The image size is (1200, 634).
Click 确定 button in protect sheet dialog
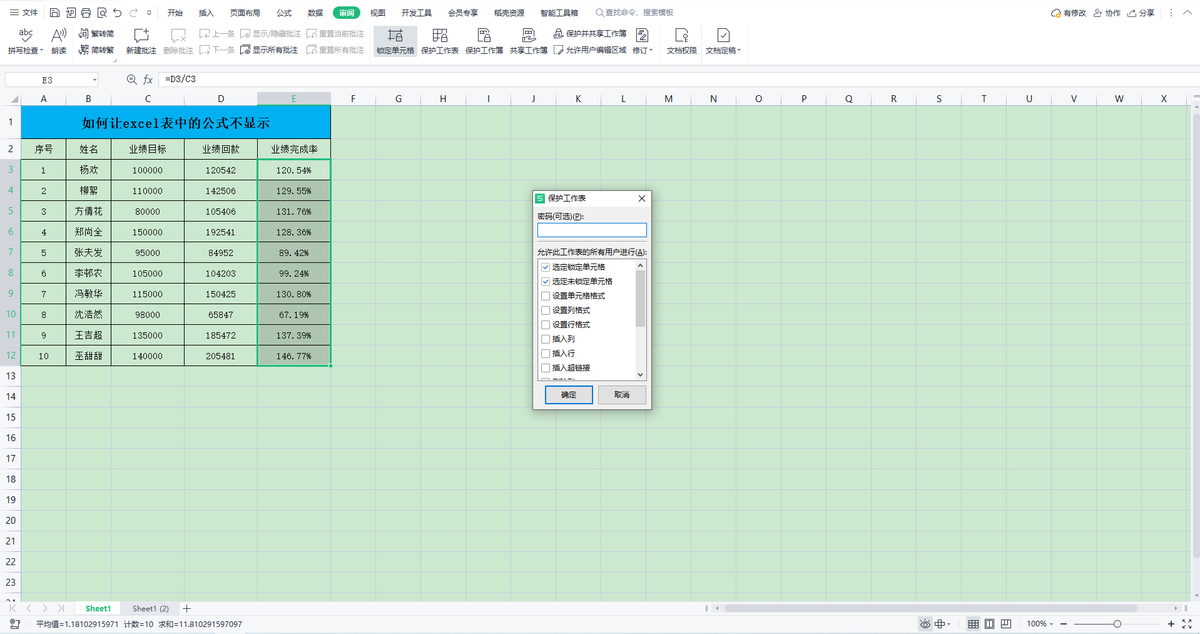click(568, 395)
